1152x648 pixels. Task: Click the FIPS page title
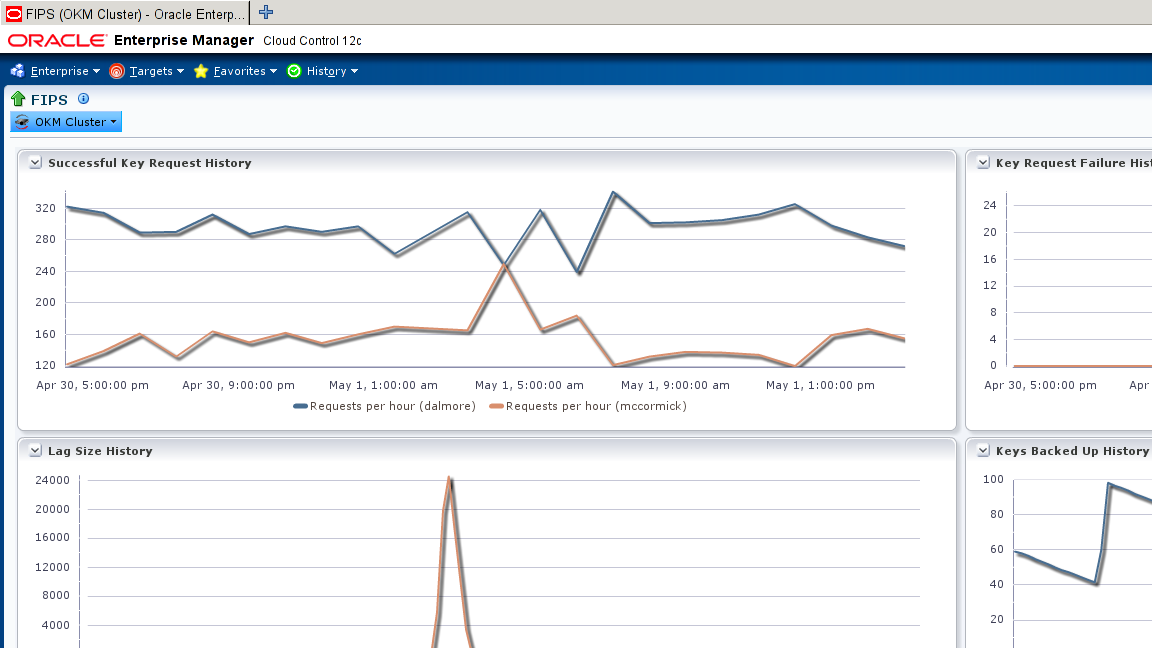(x=49, y=100)
